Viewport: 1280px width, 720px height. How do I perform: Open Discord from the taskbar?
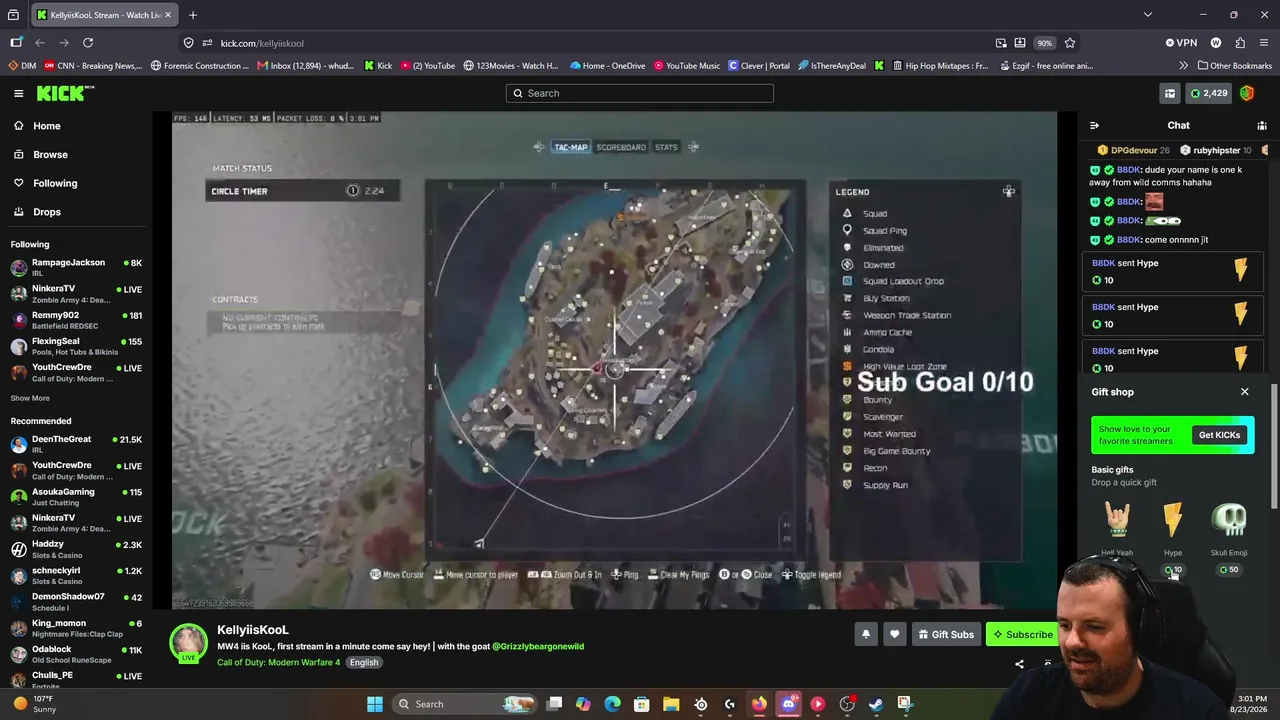[x=788, y=704]
